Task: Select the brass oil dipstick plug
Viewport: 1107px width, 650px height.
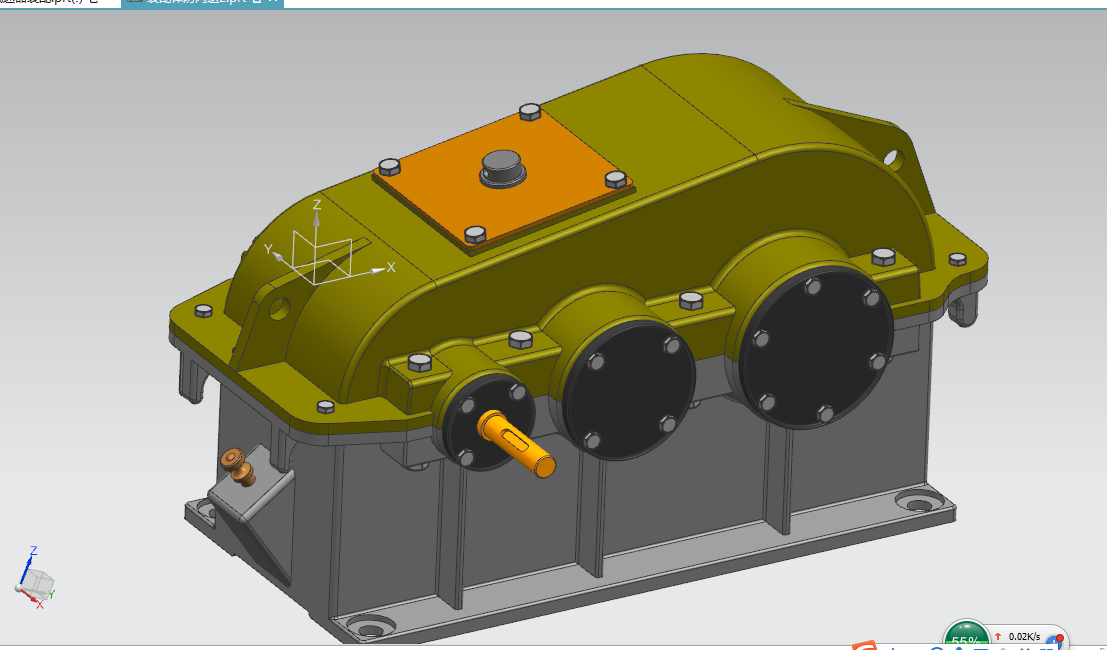Action: [x=238, y=467]
